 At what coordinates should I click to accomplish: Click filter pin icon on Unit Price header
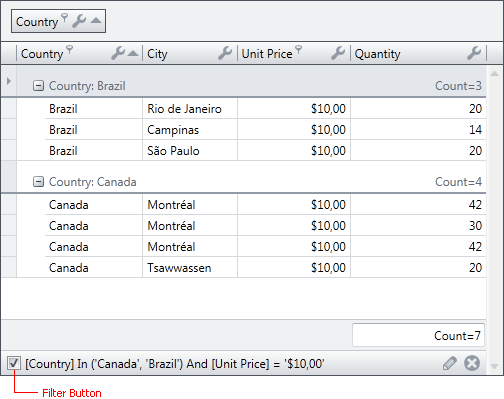(299, 49)
